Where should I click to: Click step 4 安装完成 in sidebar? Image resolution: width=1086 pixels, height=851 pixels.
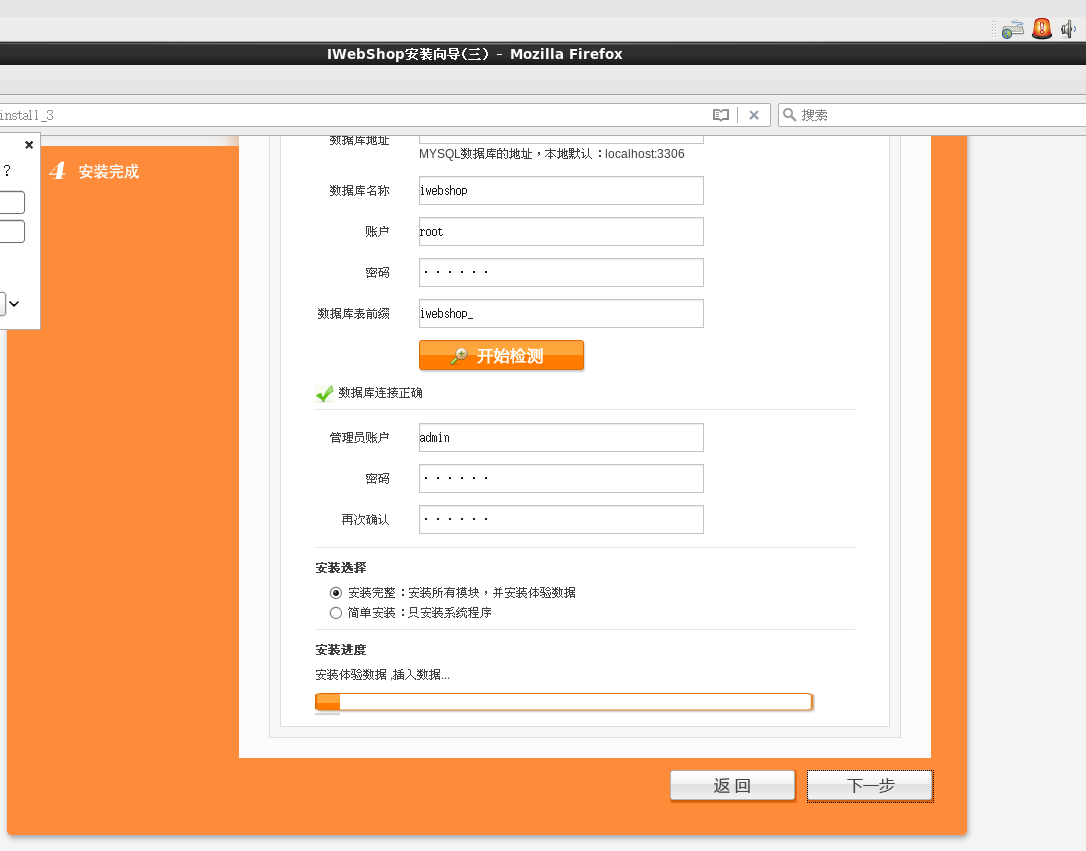pos(94,171)
